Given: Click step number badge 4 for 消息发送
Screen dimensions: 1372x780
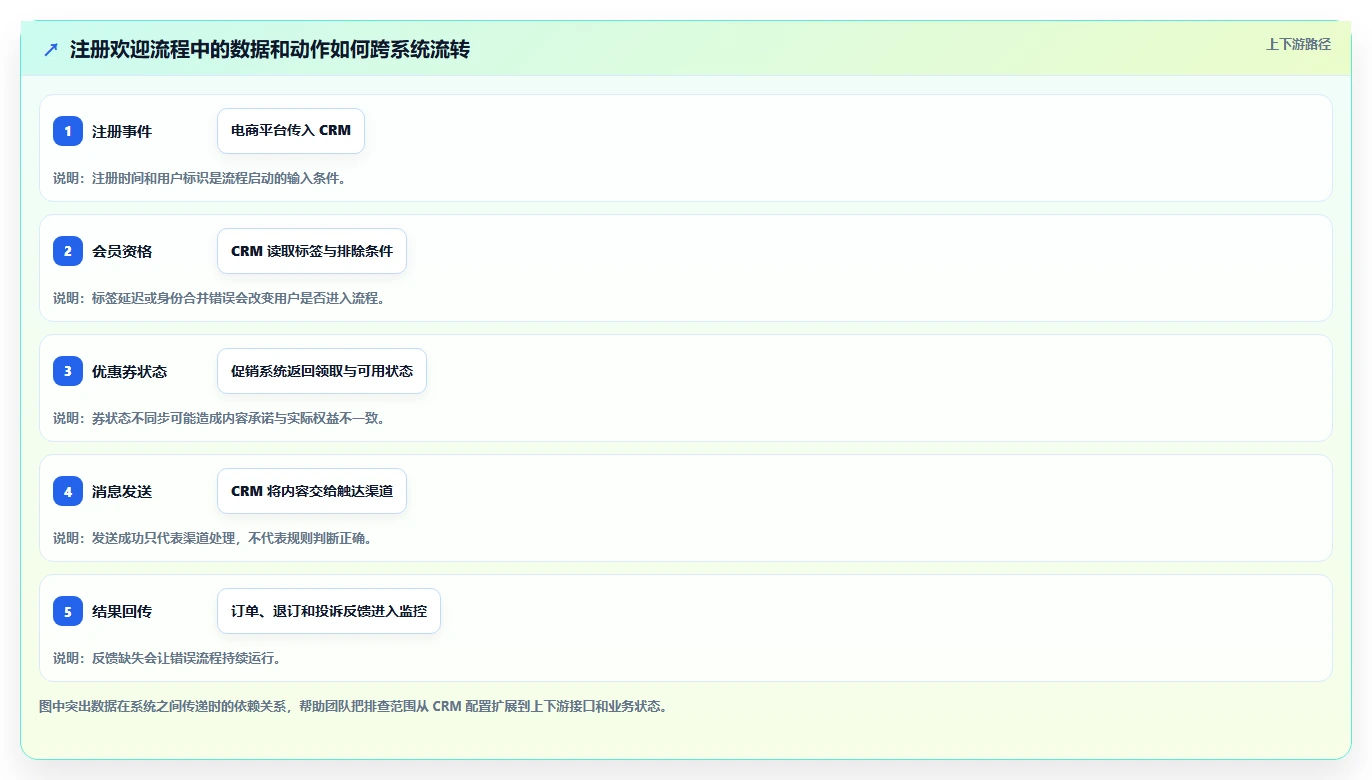Looking at the screenshot, I should tap(68, 491).
